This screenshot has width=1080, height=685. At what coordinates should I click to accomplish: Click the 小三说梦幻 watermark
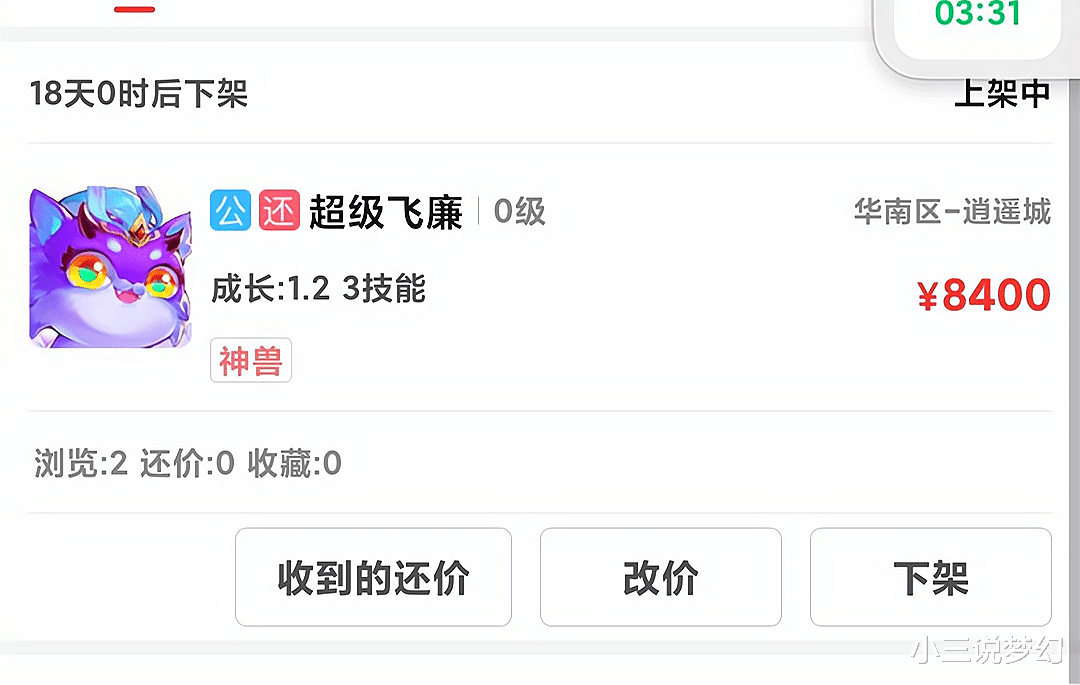click(986, 649)
